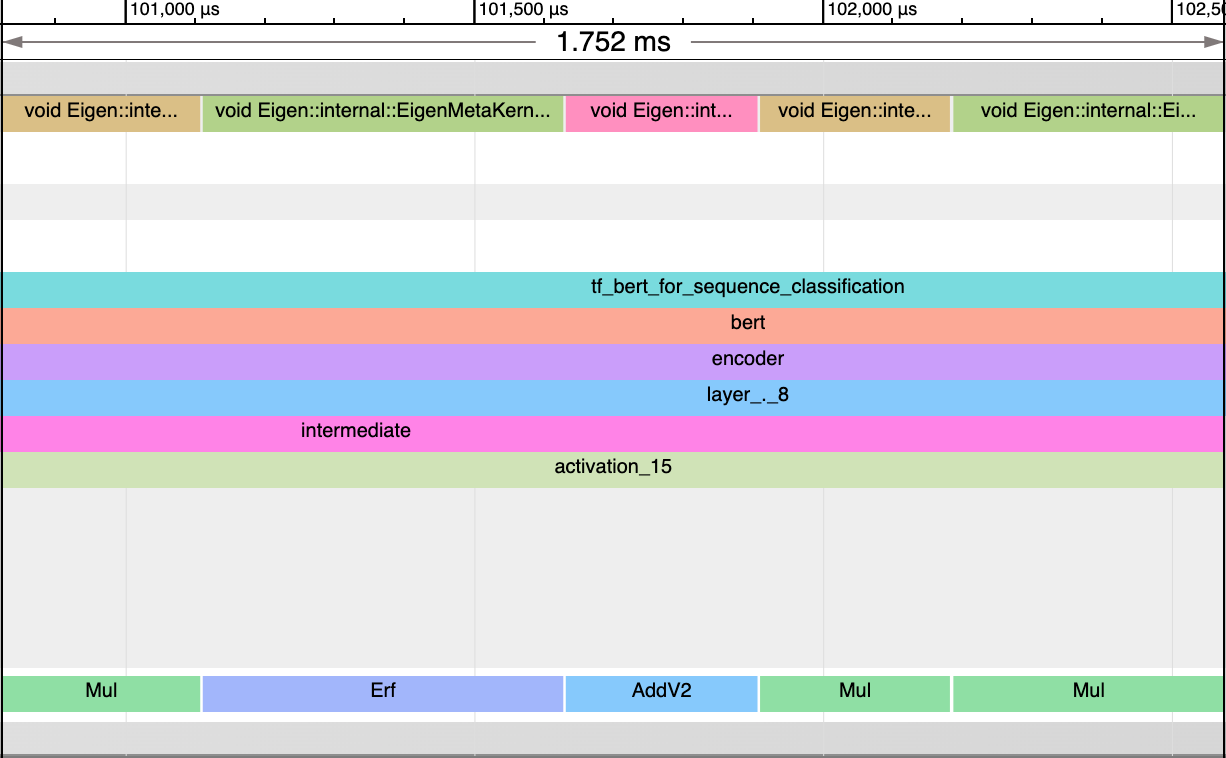Select the tan Eigen kernel slice following the pink one

(855, 114)
